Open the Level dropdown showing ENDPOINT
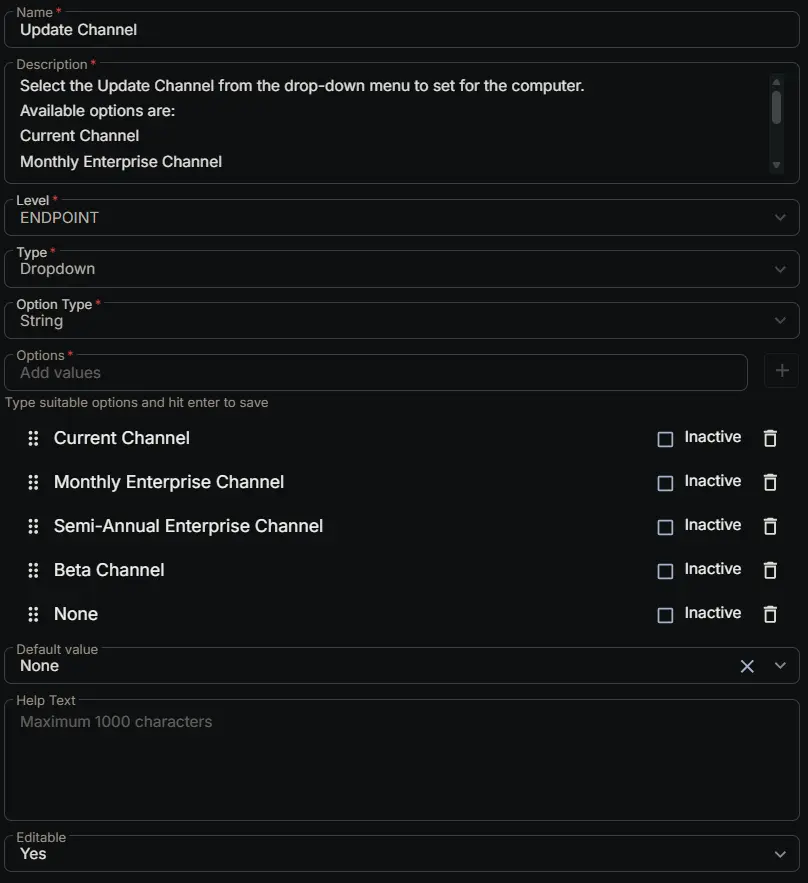 coord(401,217)
